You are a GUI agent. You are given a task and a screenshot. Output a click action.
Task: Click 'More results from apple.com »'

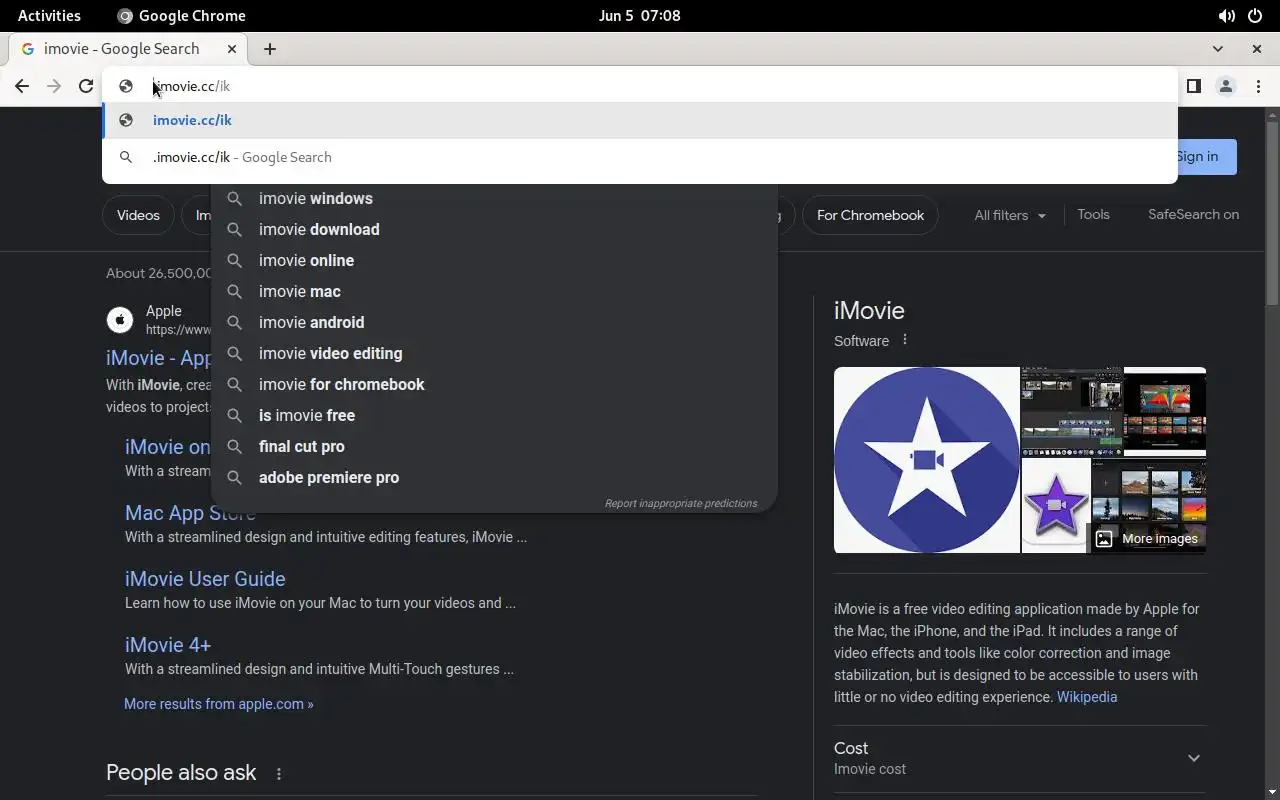point(218,704)
